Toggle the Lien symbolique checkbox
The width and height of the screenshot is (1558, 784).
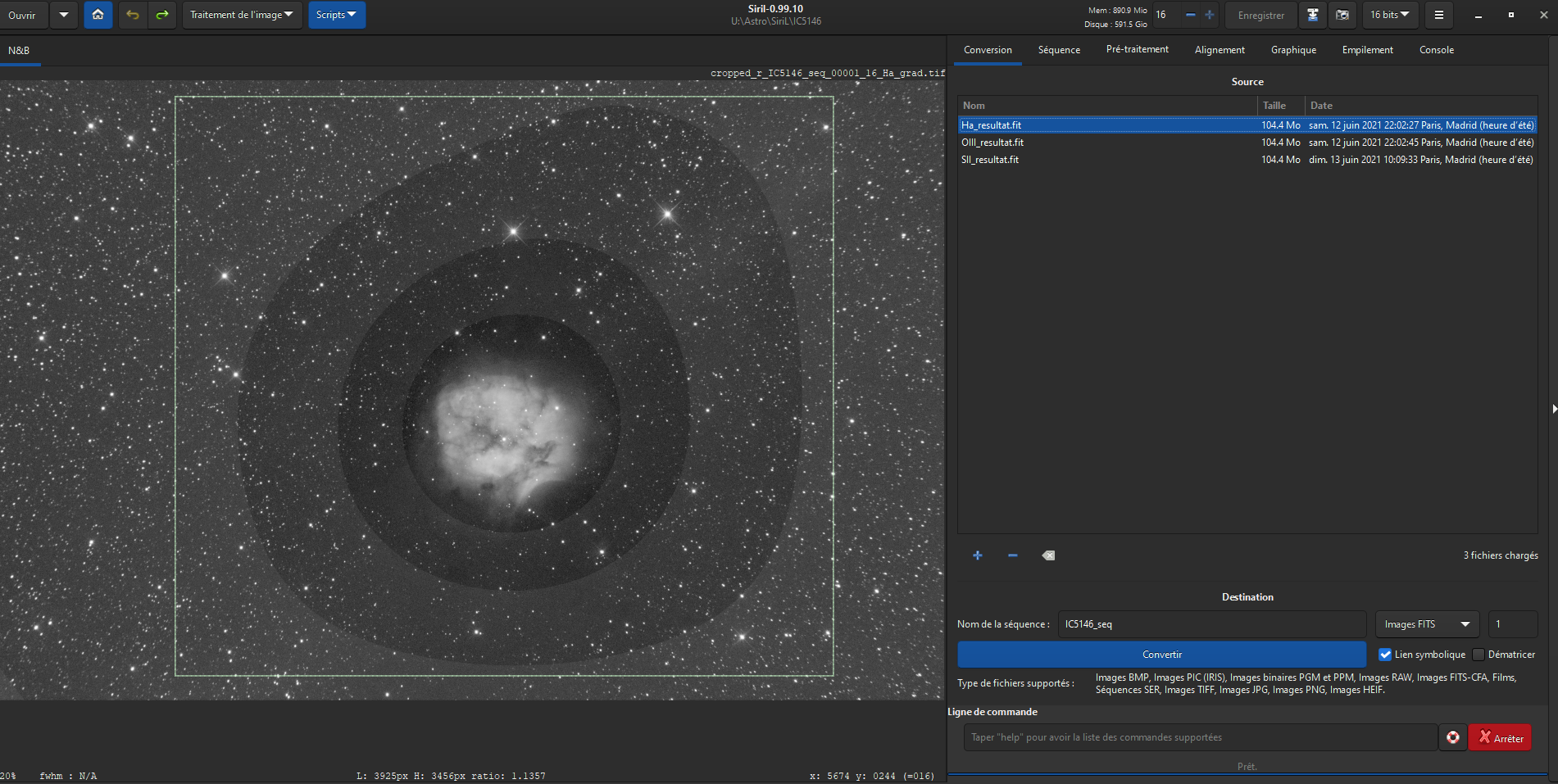(1385, 655)
